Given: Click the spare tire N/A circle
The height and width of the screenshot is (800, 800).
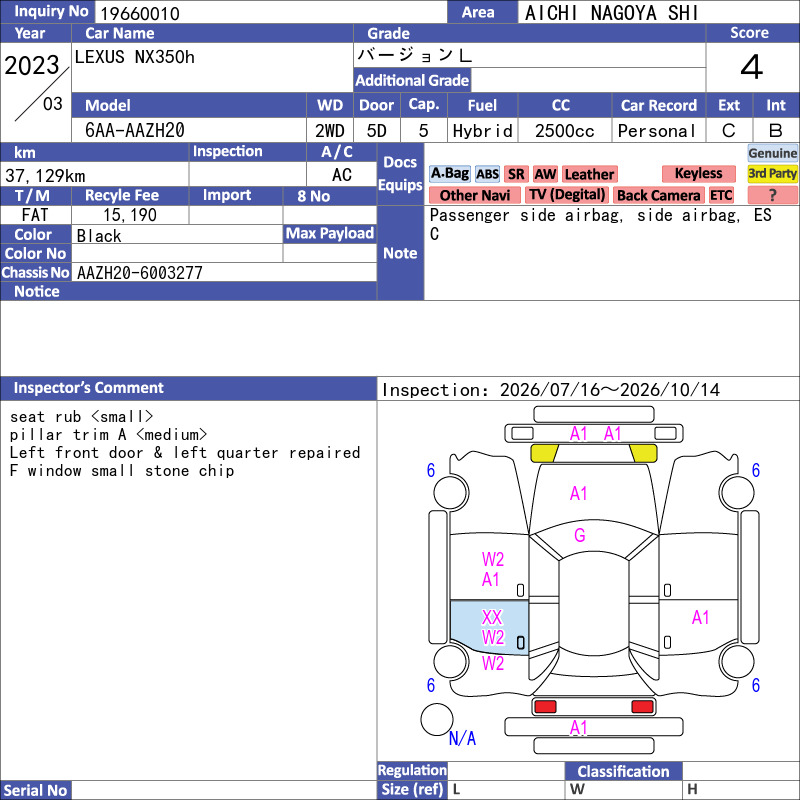Looking at the screenshot, I should pyautogui.click(x=437, y=719).
